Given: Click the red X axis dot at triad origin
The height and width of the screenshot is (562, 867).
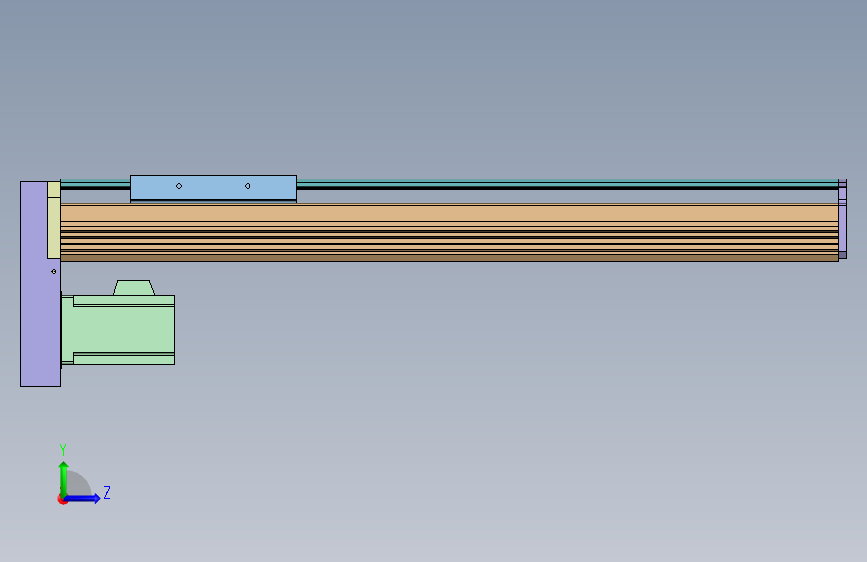Looking at the screenshot, I should 62,500.
